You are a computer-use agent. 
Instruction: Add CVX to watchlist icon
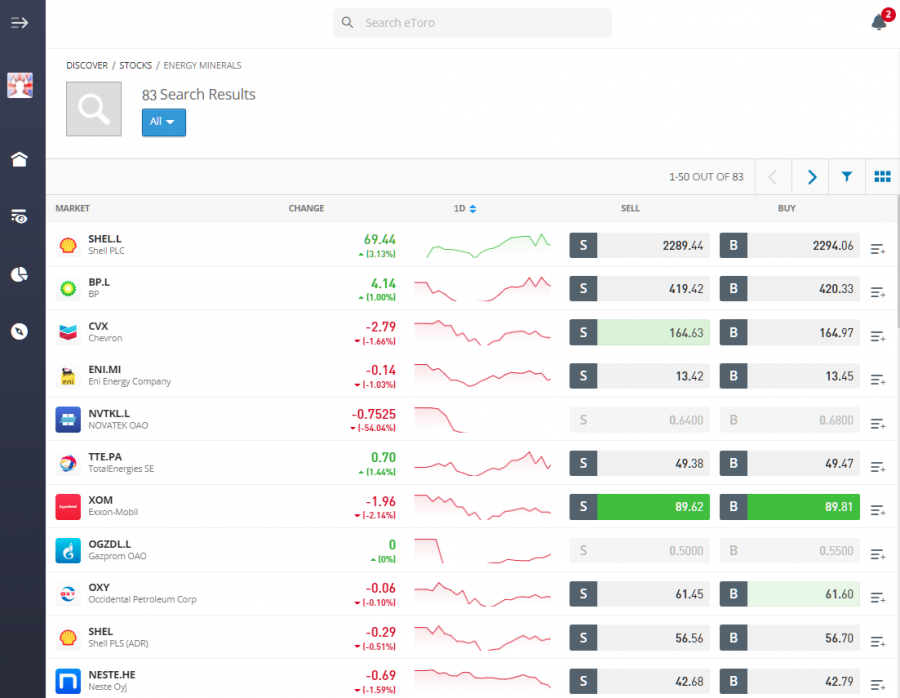pos(878,336)
